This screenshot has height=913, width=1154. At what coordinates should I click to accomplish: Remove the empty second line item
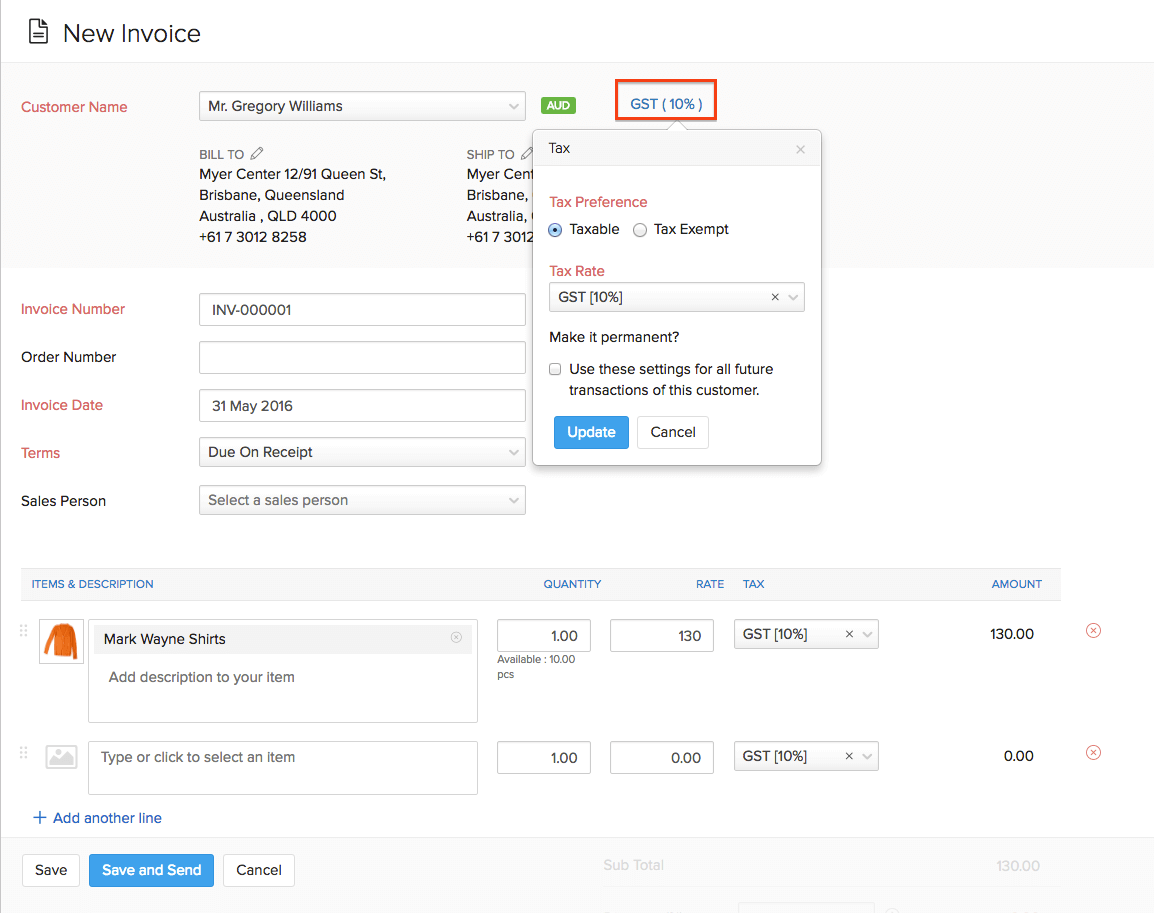pyautogui.click(x=1093, y=752)
